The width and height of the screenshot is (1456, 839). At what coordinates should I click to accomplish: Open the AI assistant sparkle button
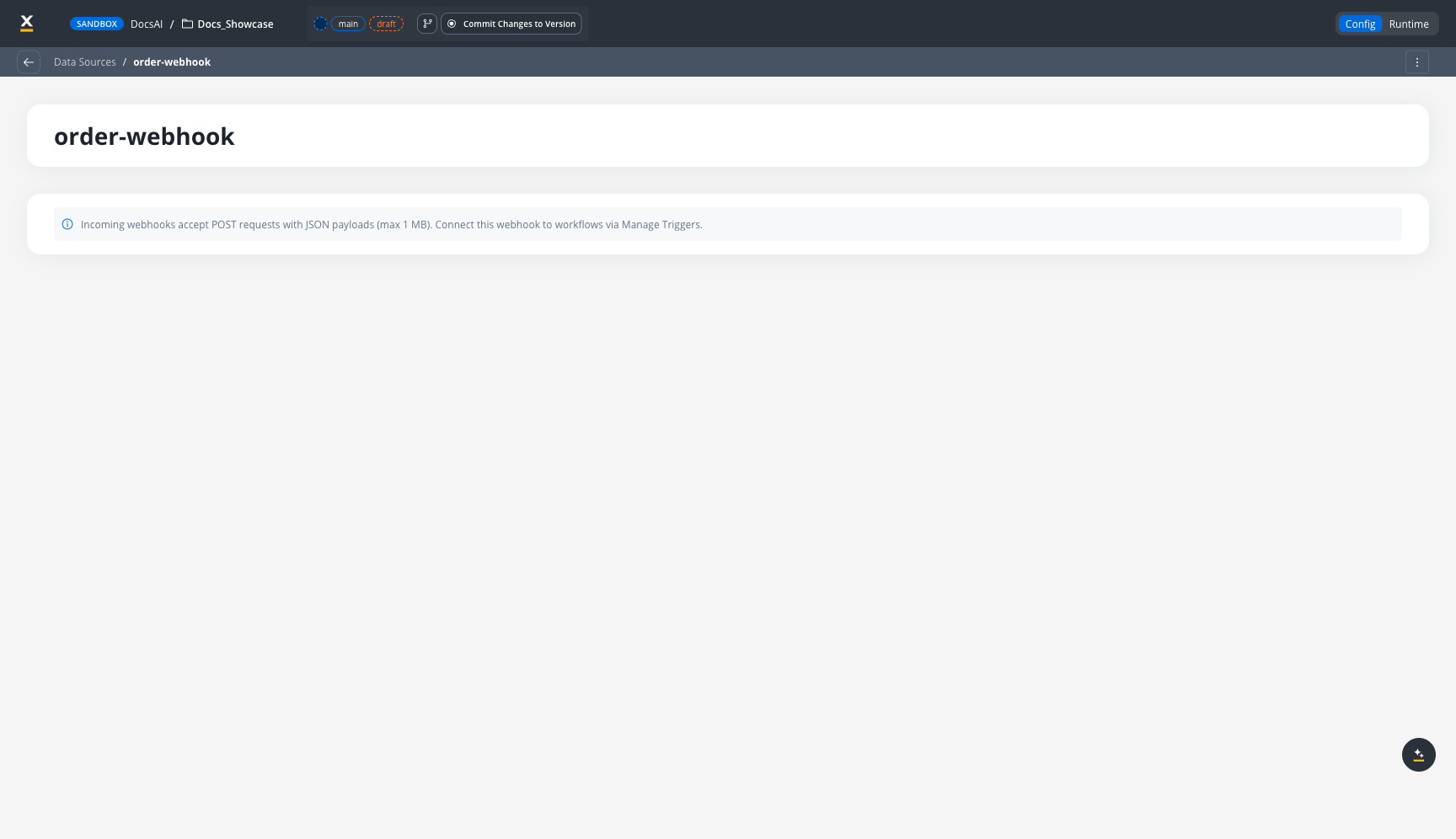1419,755
